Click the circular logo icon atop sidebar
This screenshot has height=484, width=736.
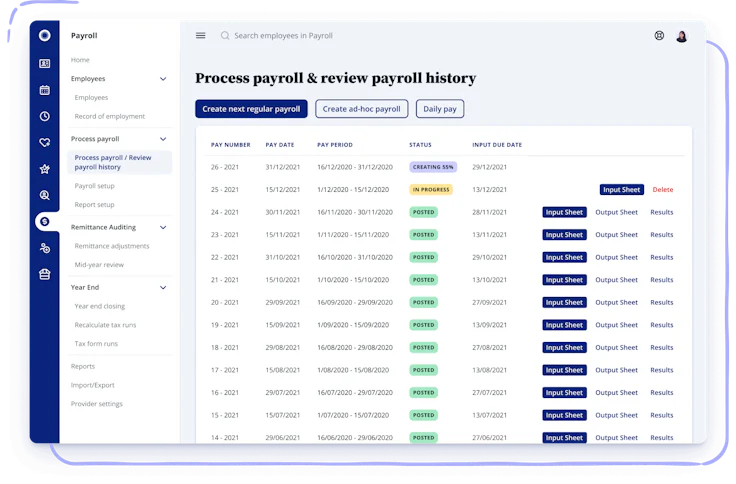(x=45, y=35)
